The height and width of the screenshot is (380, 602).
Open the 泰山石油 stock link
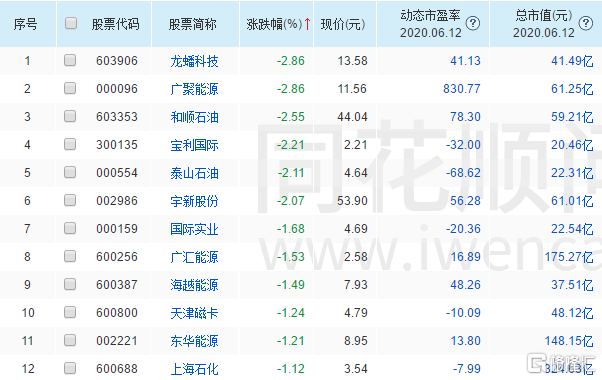point(194,173)
